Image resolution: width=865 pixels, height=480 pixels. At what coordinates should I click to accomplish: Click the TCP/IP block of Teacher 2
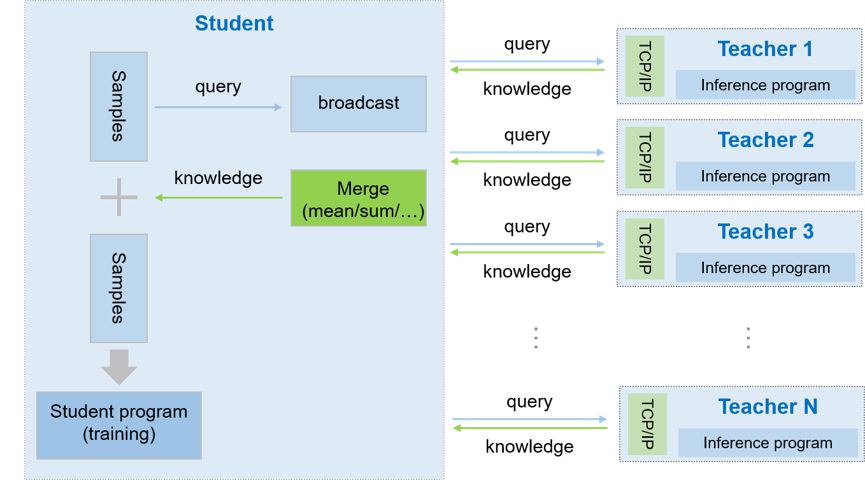(645, 157)
